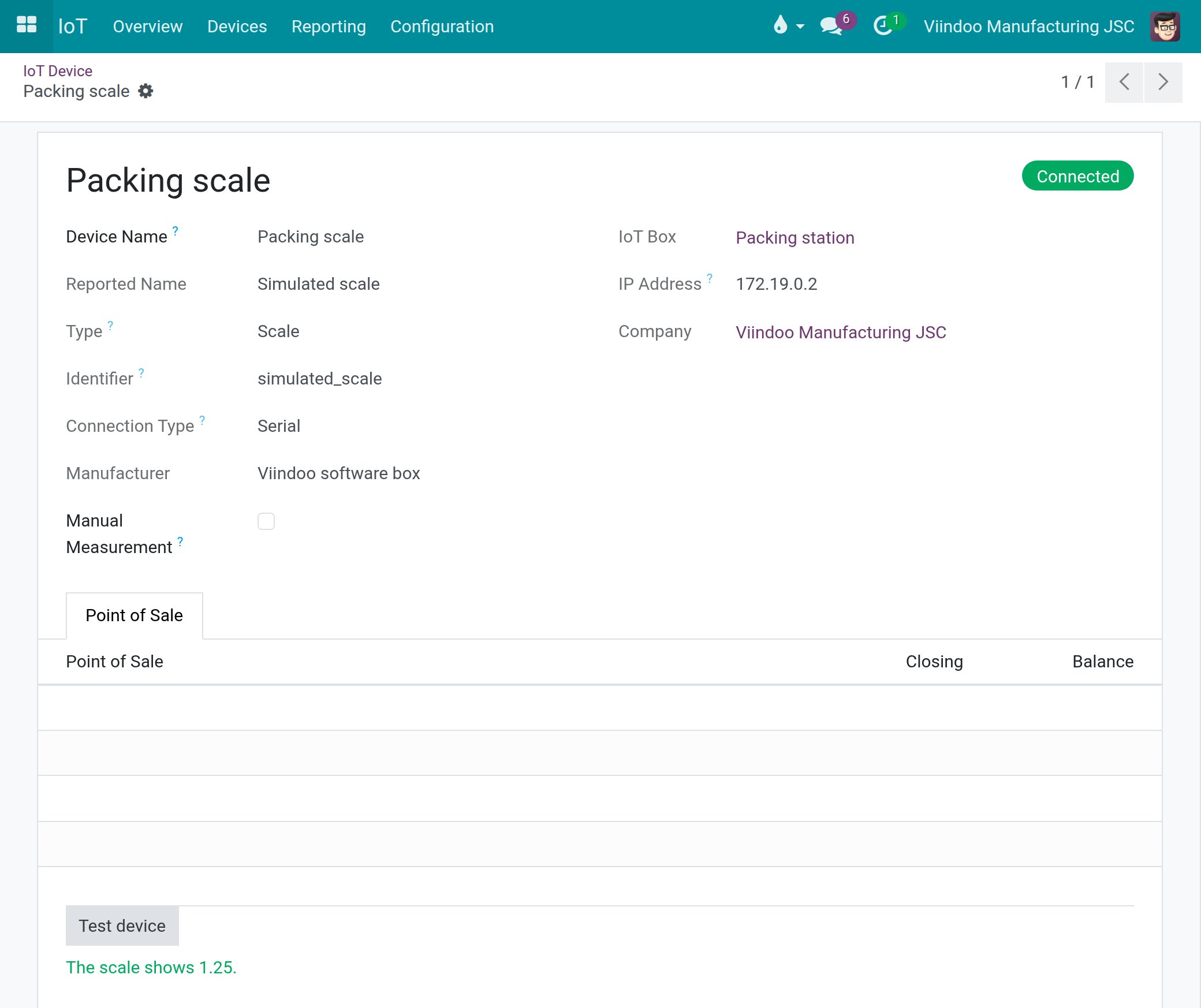Click the IoT app title
Screen dimensions: 1201x1008
tap(73, 27)
